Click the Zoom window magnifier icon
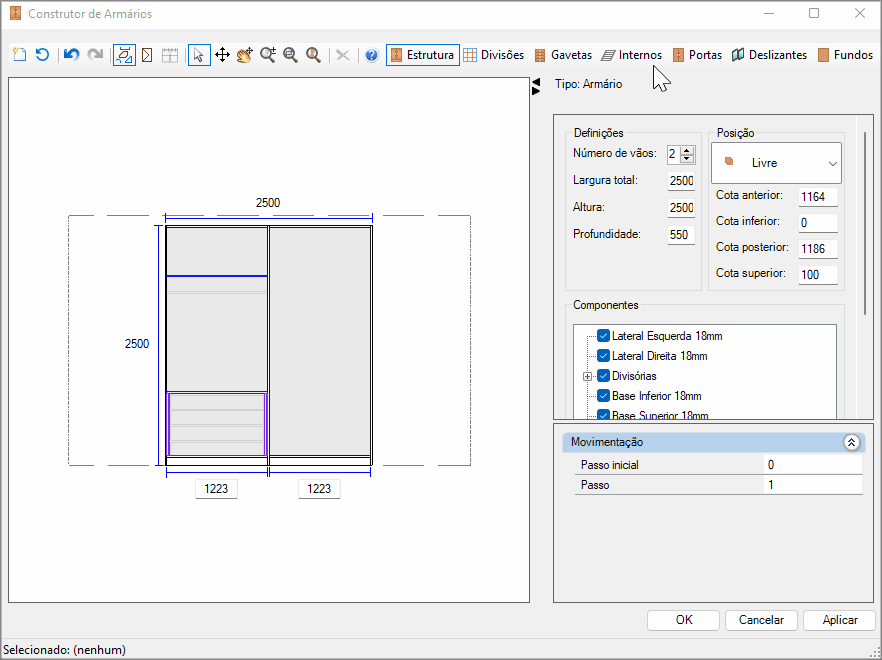The image size is (882, 660). (290, 55)
